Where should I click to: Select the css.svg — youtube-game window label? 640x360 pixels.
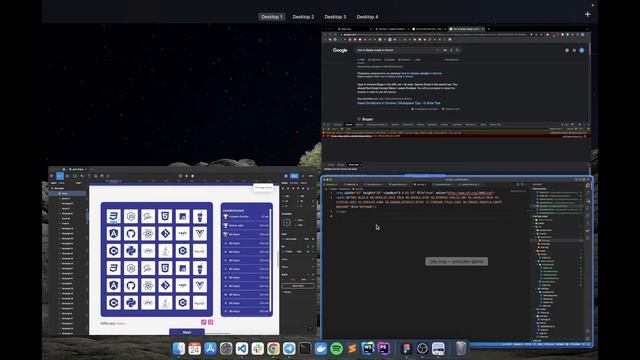[x=456, y=261]
